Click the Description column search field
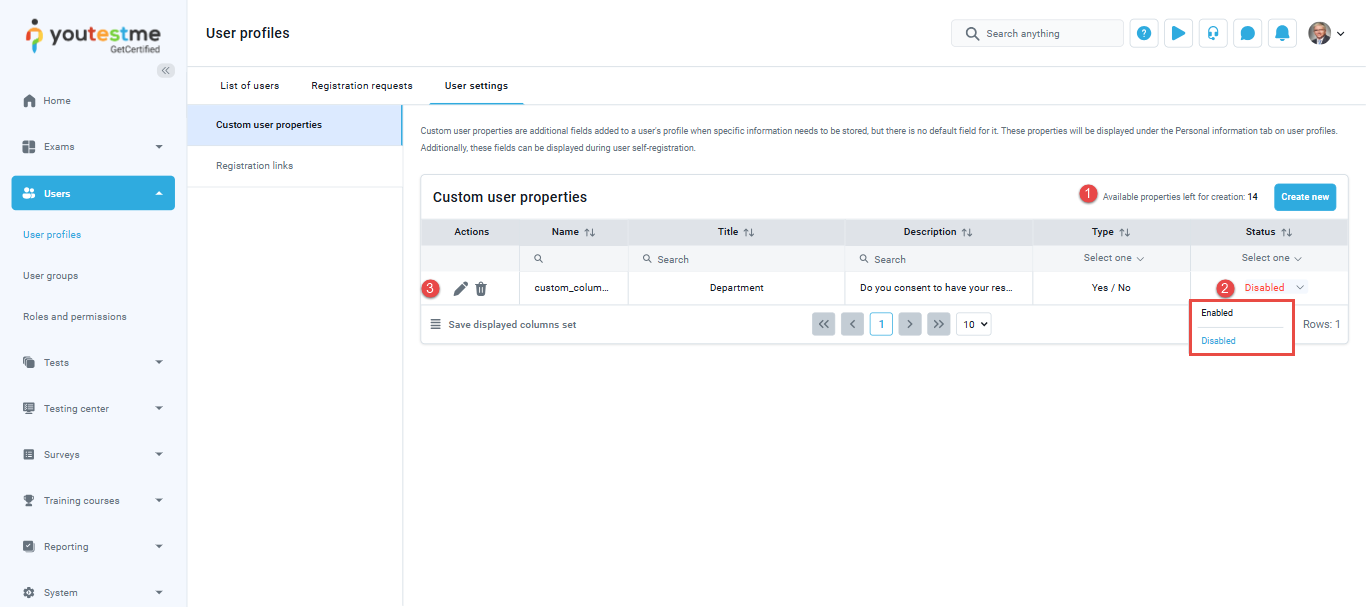The height and width of the screenshot is (607, 1366). [x=939, y=259]
